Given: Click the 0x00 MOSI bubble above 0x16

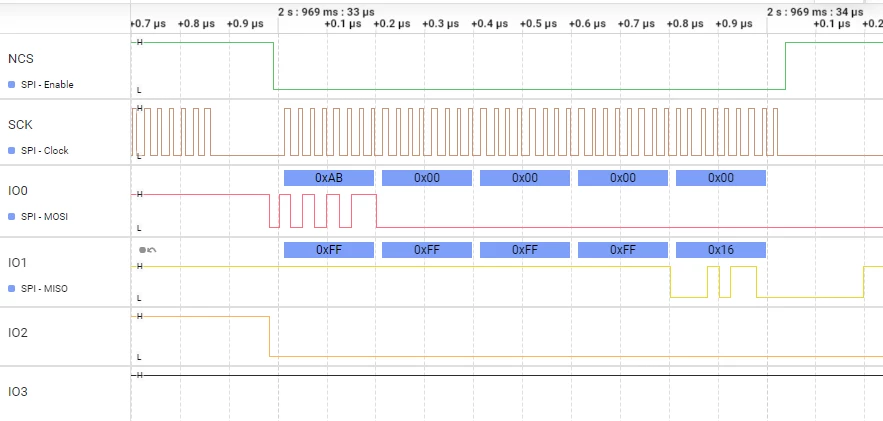Looking at the screenshot, I should (721, 178).
